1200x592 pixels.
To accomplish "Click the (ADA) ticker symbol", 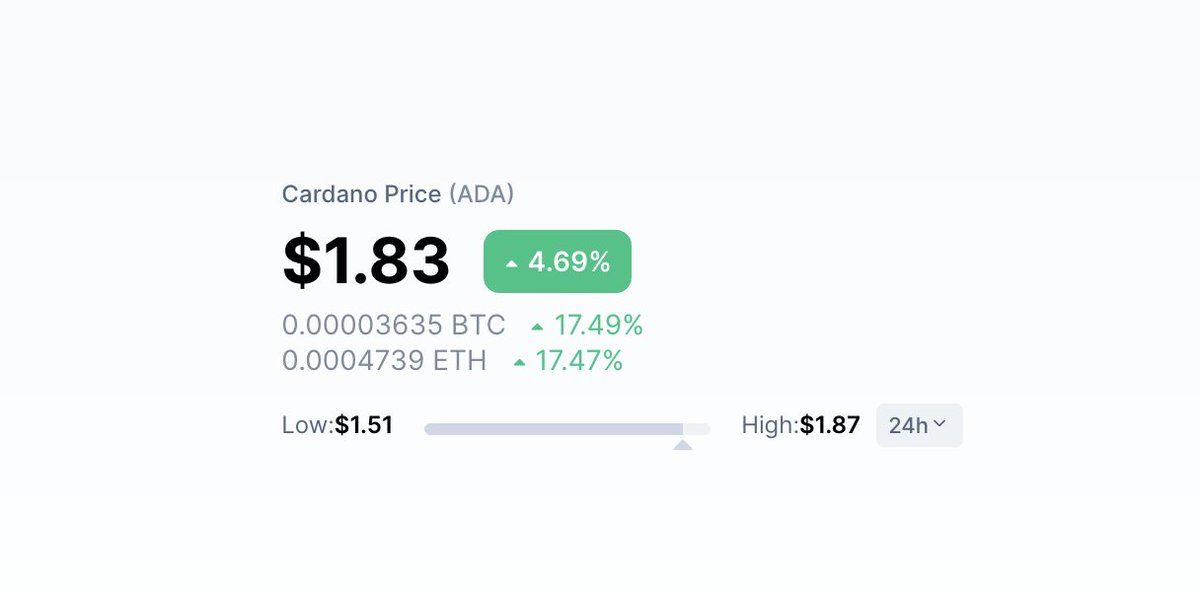I will click(x=481, y=194).
